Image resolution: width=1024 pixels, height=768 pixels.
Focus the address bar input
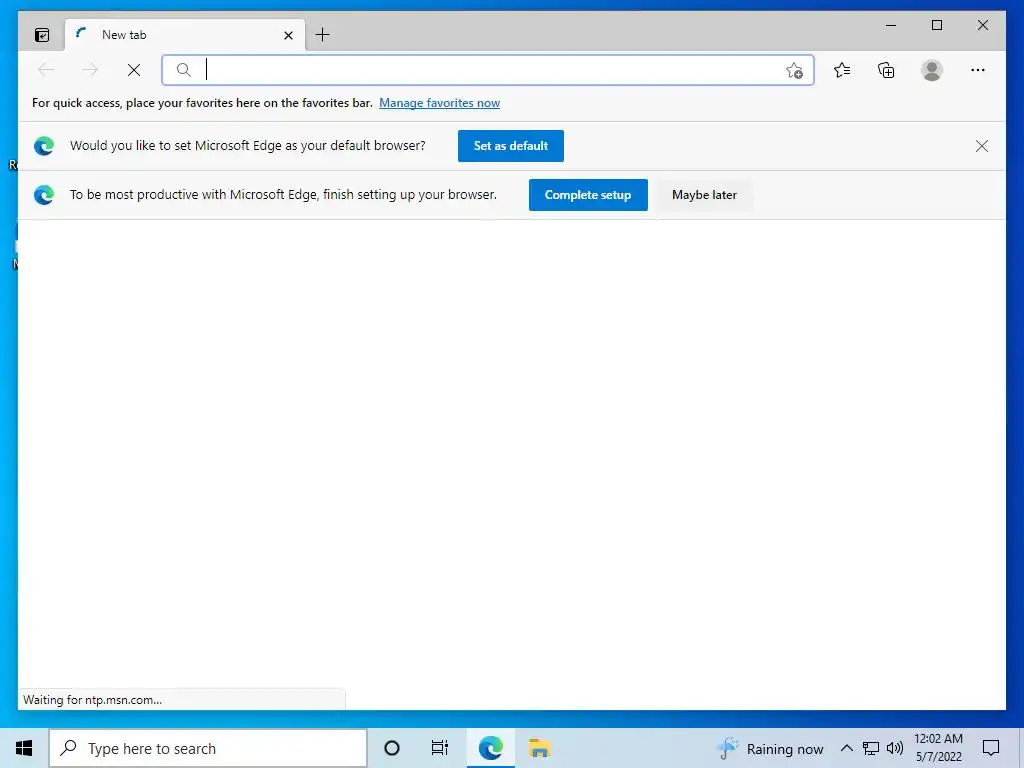pyautogui.click(x=488, y=70)
